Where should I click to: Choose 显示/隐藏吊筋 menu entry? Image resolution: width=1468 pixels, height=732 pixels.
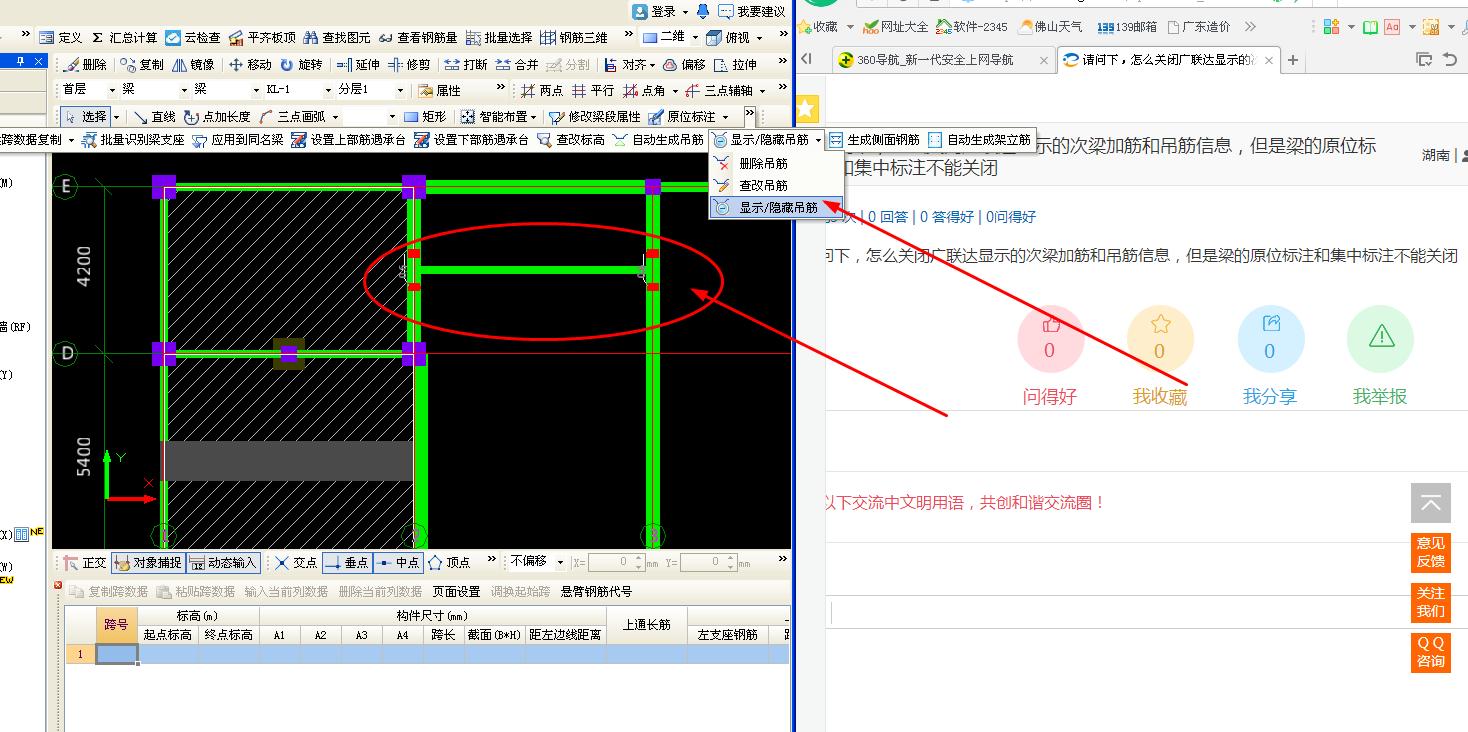776,208
